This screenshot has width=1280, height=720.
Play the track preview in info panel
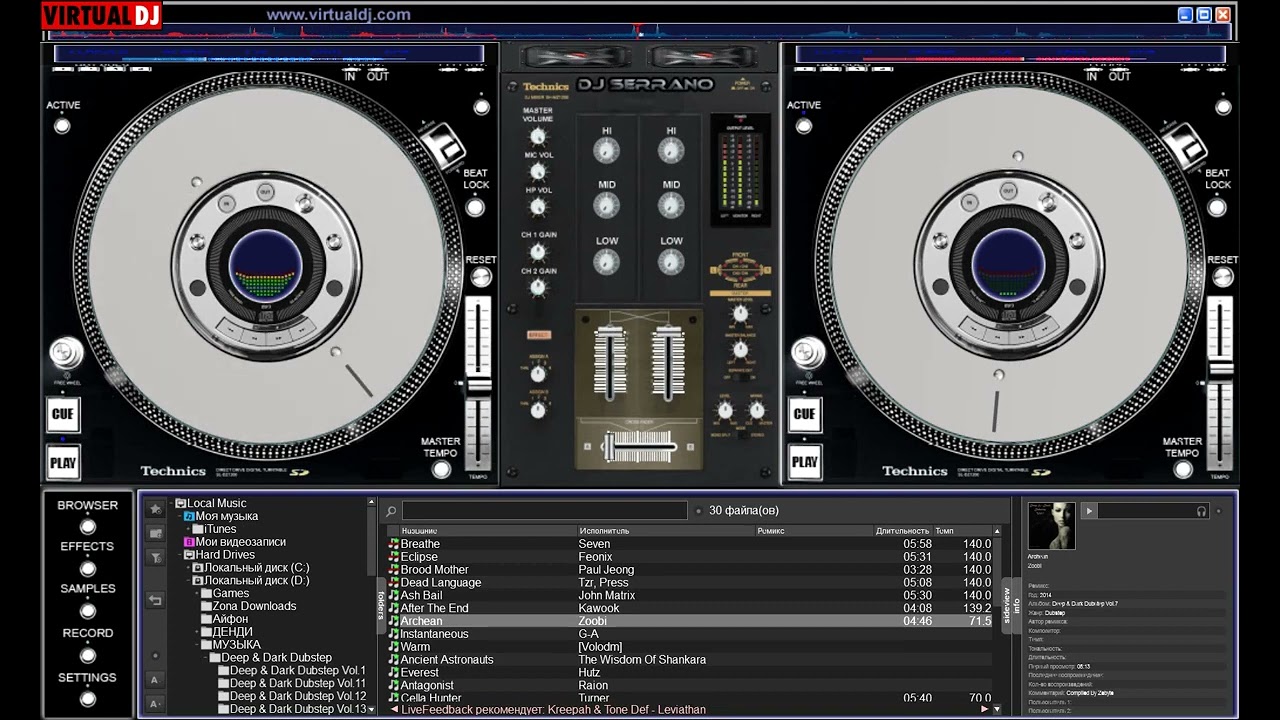pyautogui.click(x=1089, y=511)
